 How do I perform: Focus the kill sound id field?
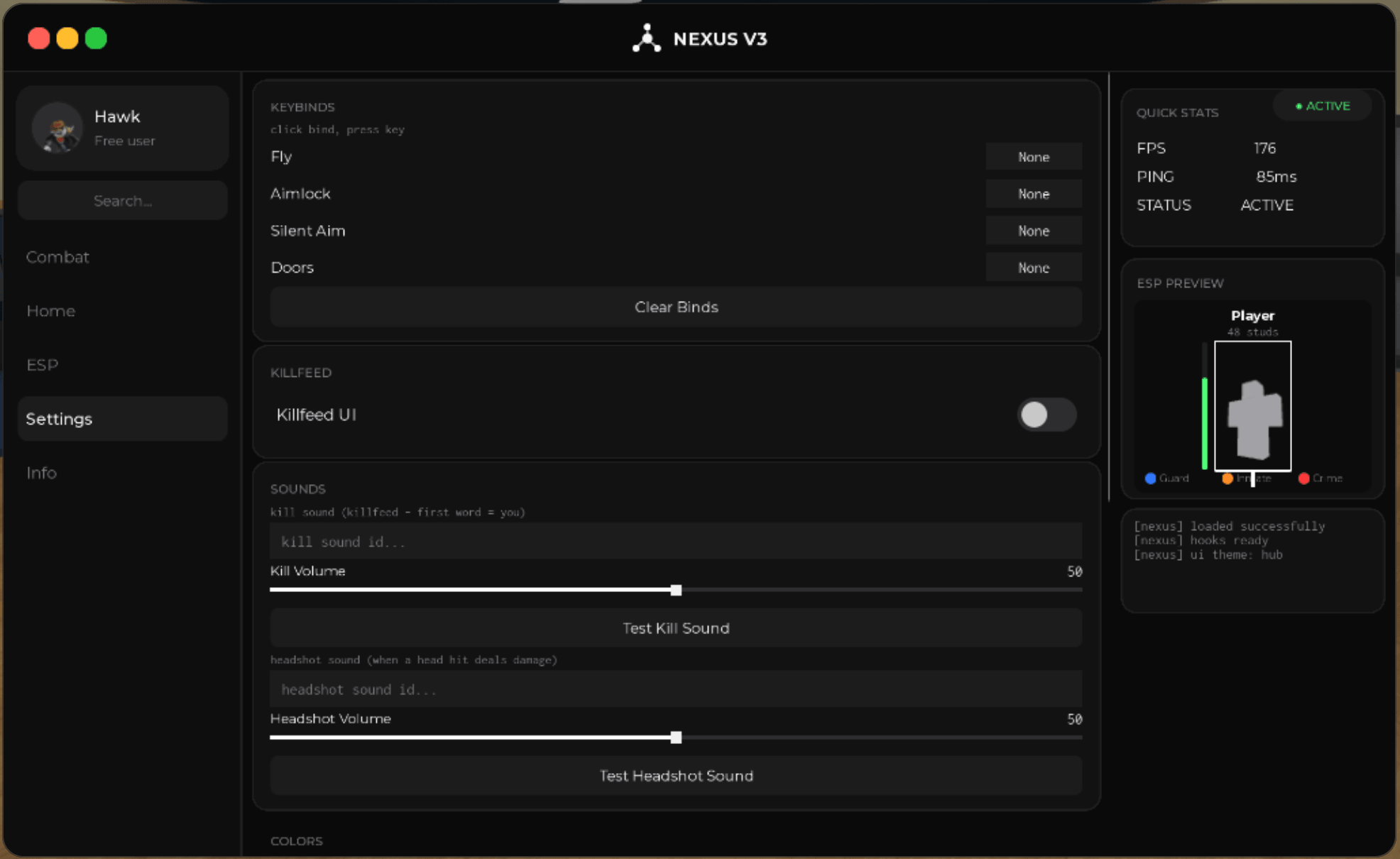pos(676,542)
